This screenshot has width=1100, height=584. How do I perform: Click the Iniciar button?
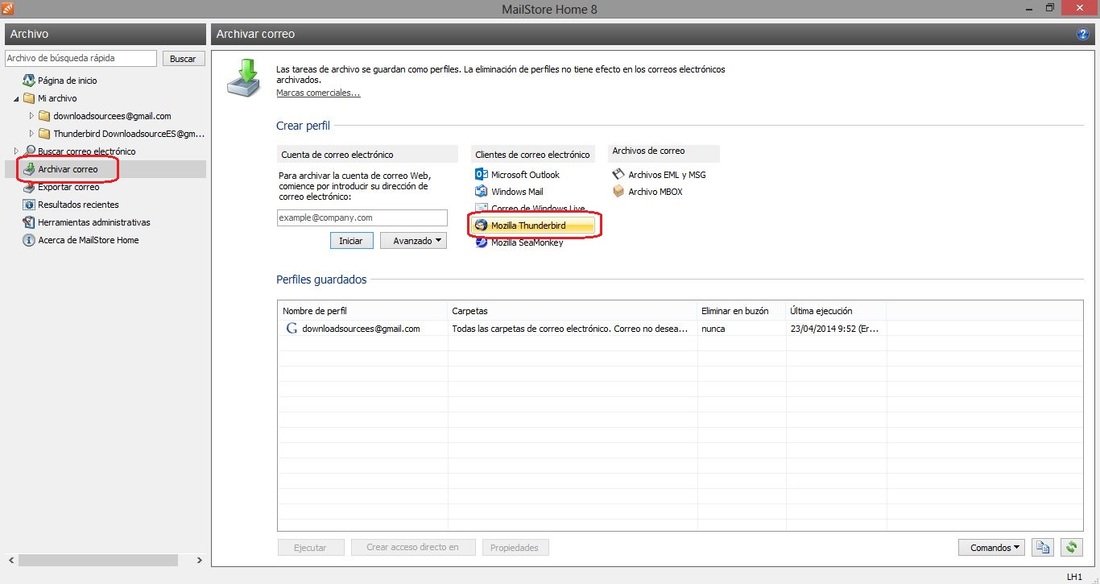[351, 241]
